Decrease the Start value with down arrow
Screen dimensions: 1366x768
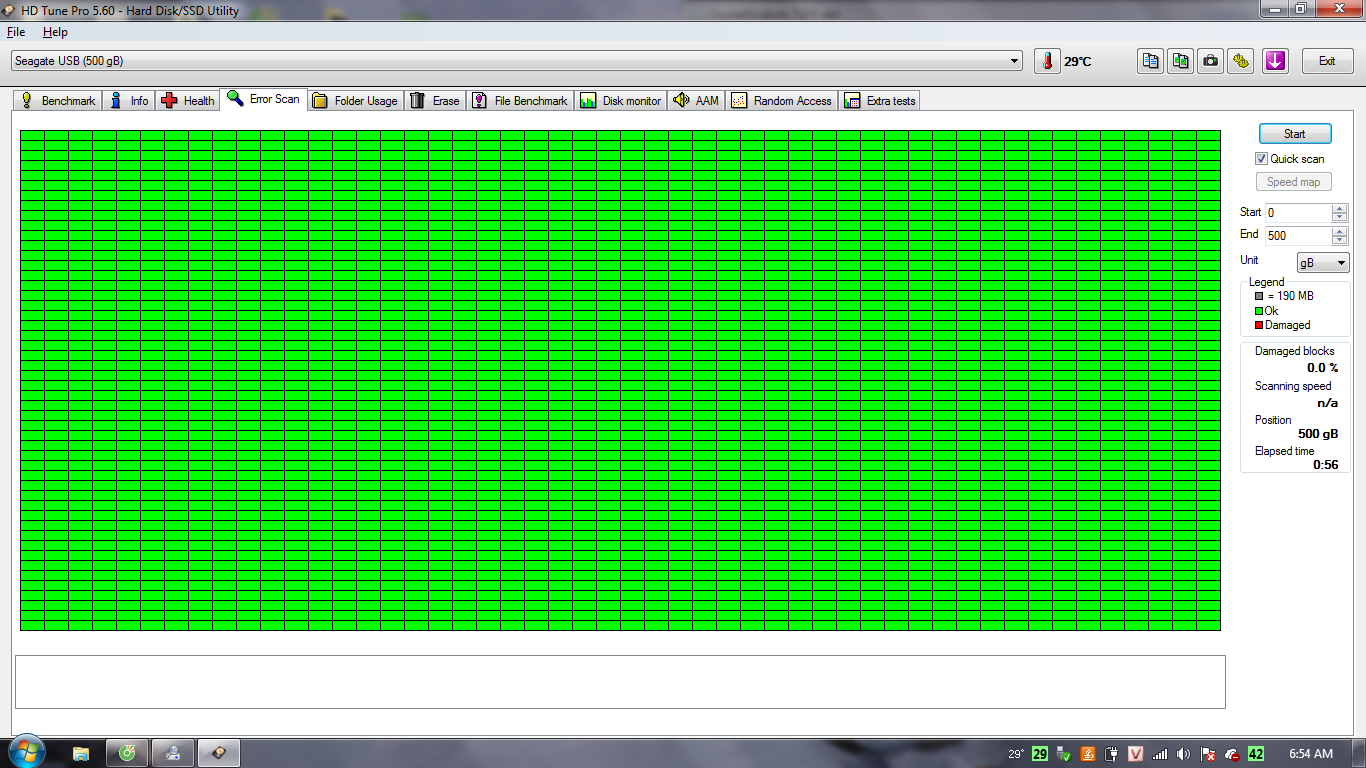1340,217
